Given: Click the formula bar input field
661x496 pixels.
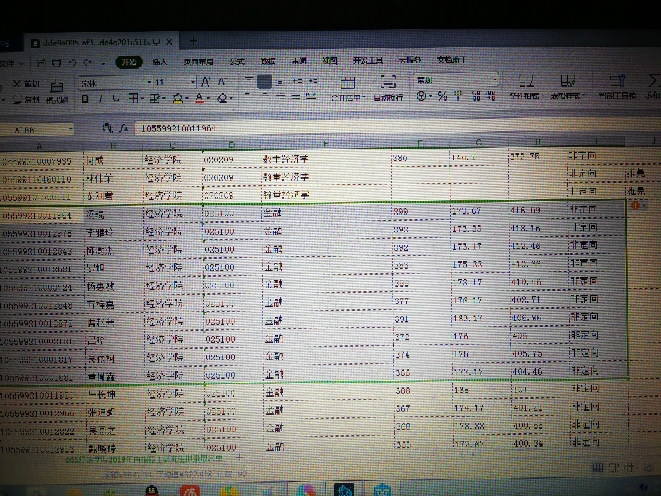Looking at the screenshot, I should click(x=379, y=128).
